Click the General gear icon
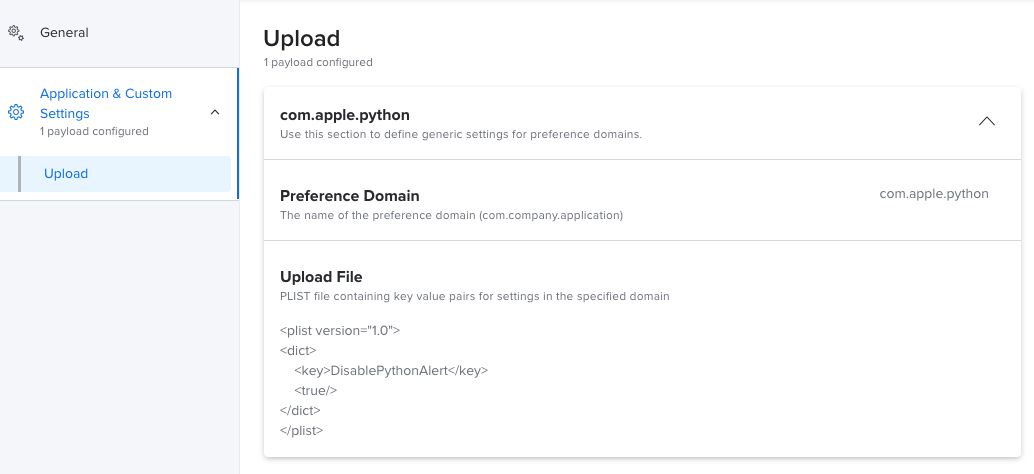 [15, 32]
